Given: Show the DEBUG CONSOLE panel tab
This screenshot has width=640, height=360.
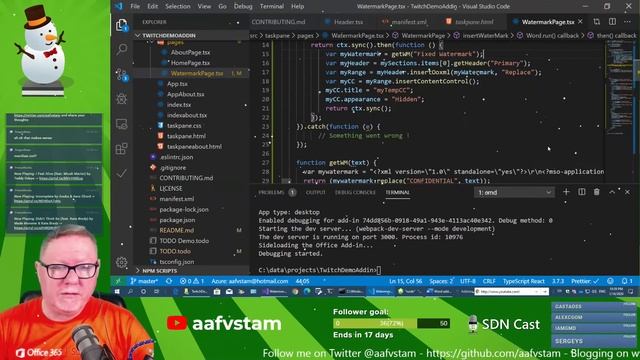Looking at the screenshot, I should click(x=355, y=192).
